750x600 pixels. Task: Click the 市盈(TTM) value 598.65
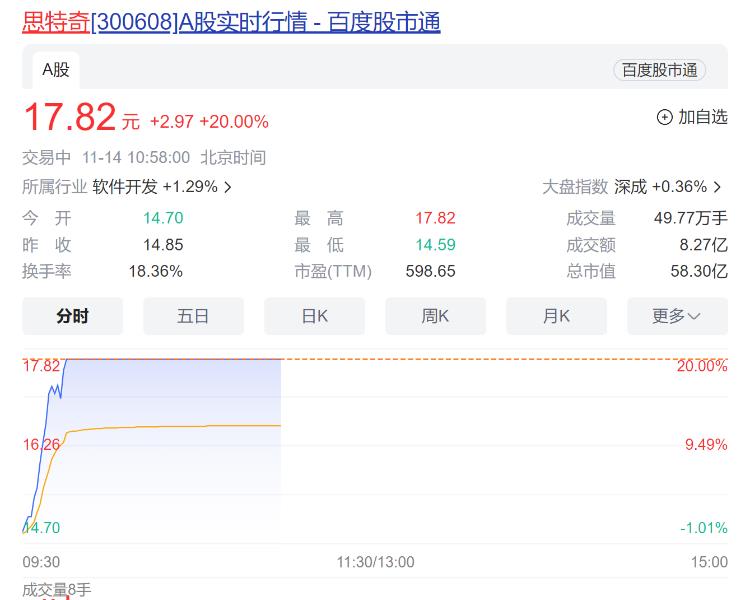point(430,271)
